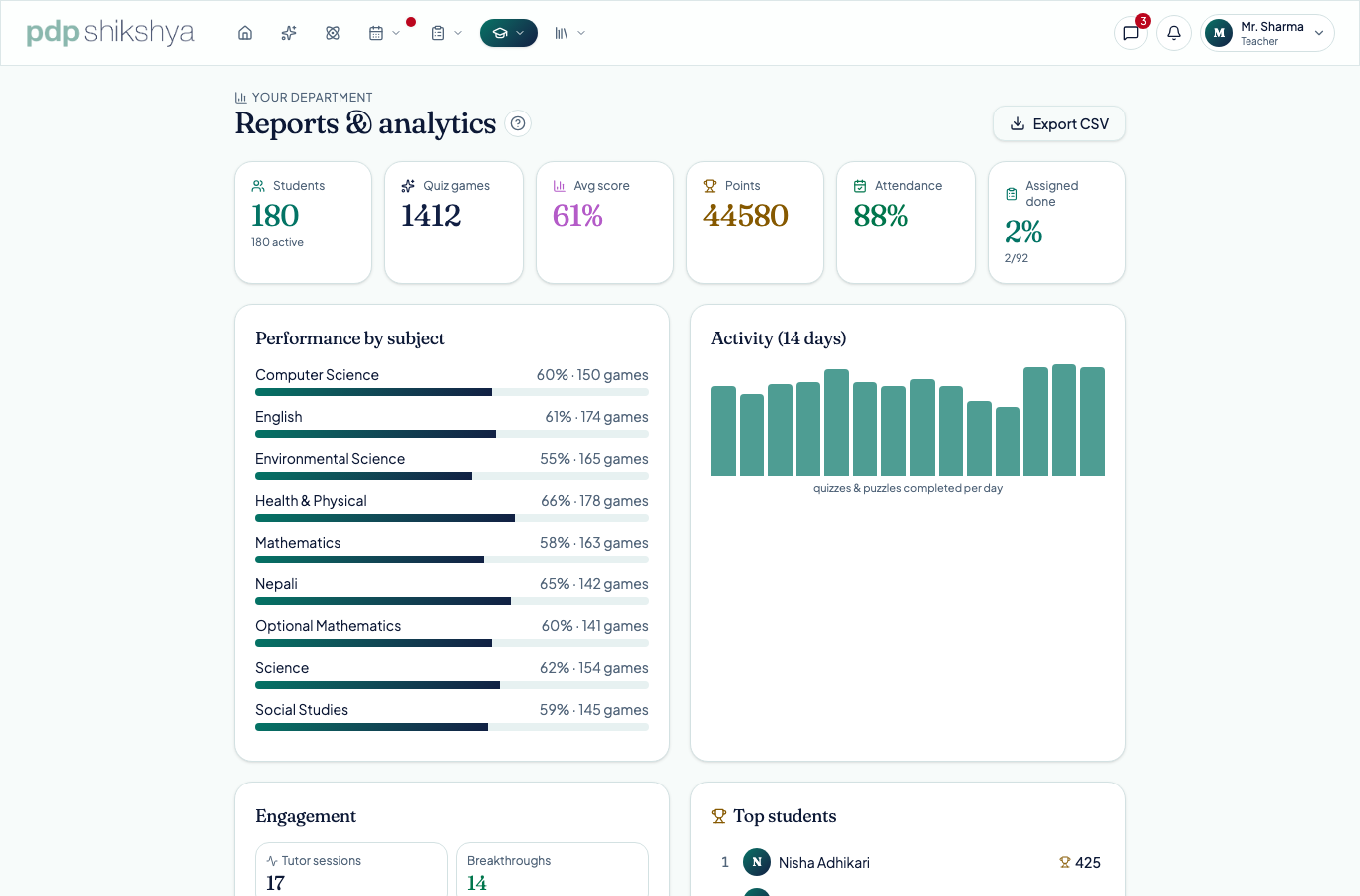This screenshot has height=896, width=1360.
Task: Select the Nepali subject label
Action: [277, 584]
